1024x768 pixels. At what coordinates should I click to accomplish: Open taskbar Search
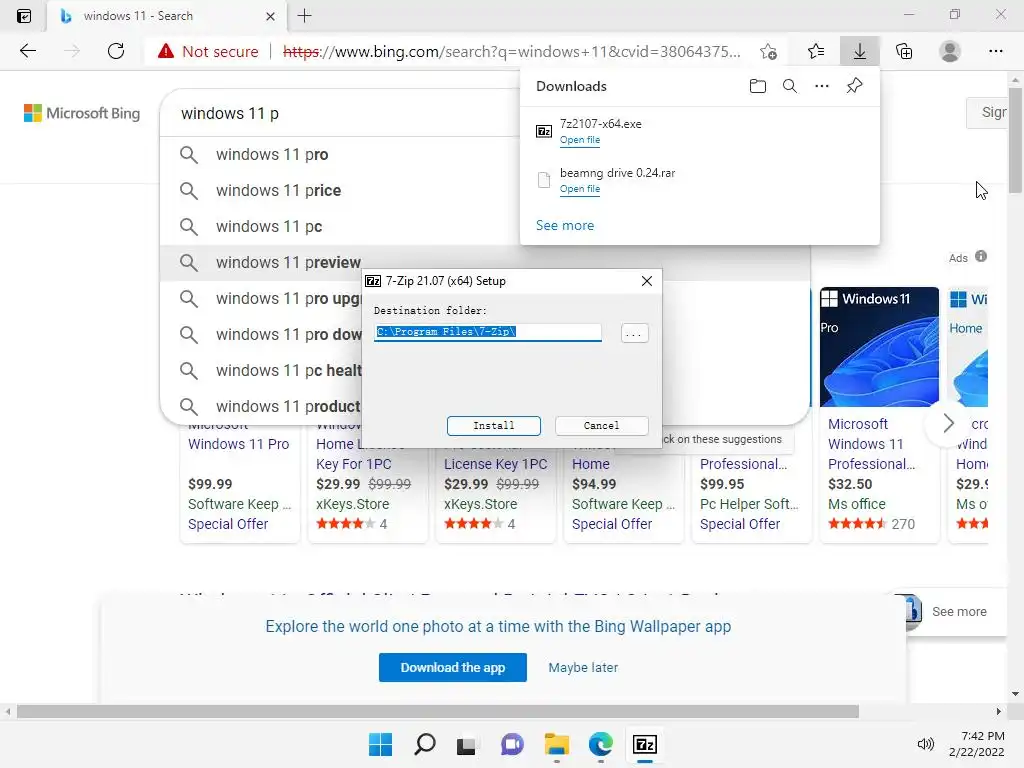[x=424, y=744]
